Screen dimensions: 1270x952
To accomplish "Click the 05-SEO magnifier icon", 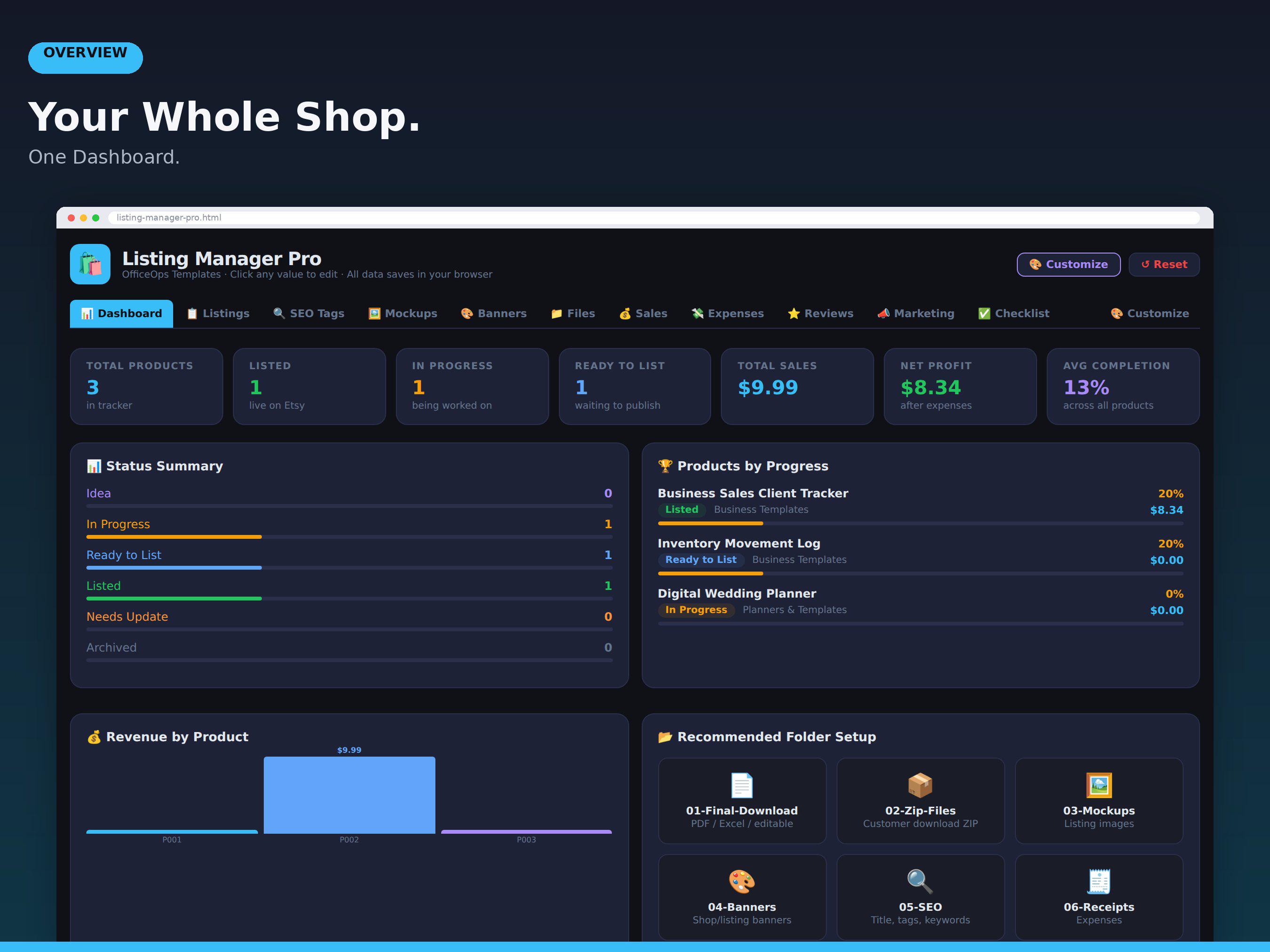I will click(x=920, y=882).
